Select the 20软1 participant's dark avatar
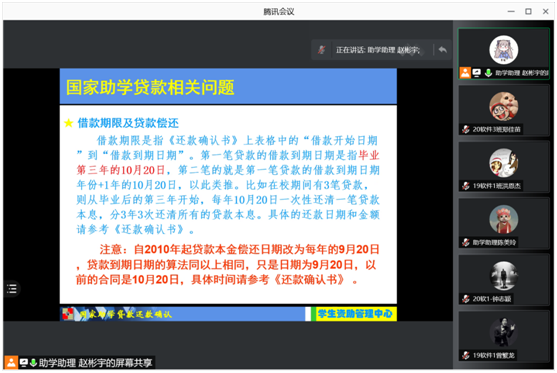Image resolution: width=557 pixels, height=373 pixels. pyautogui.click(x=503, y=276)
